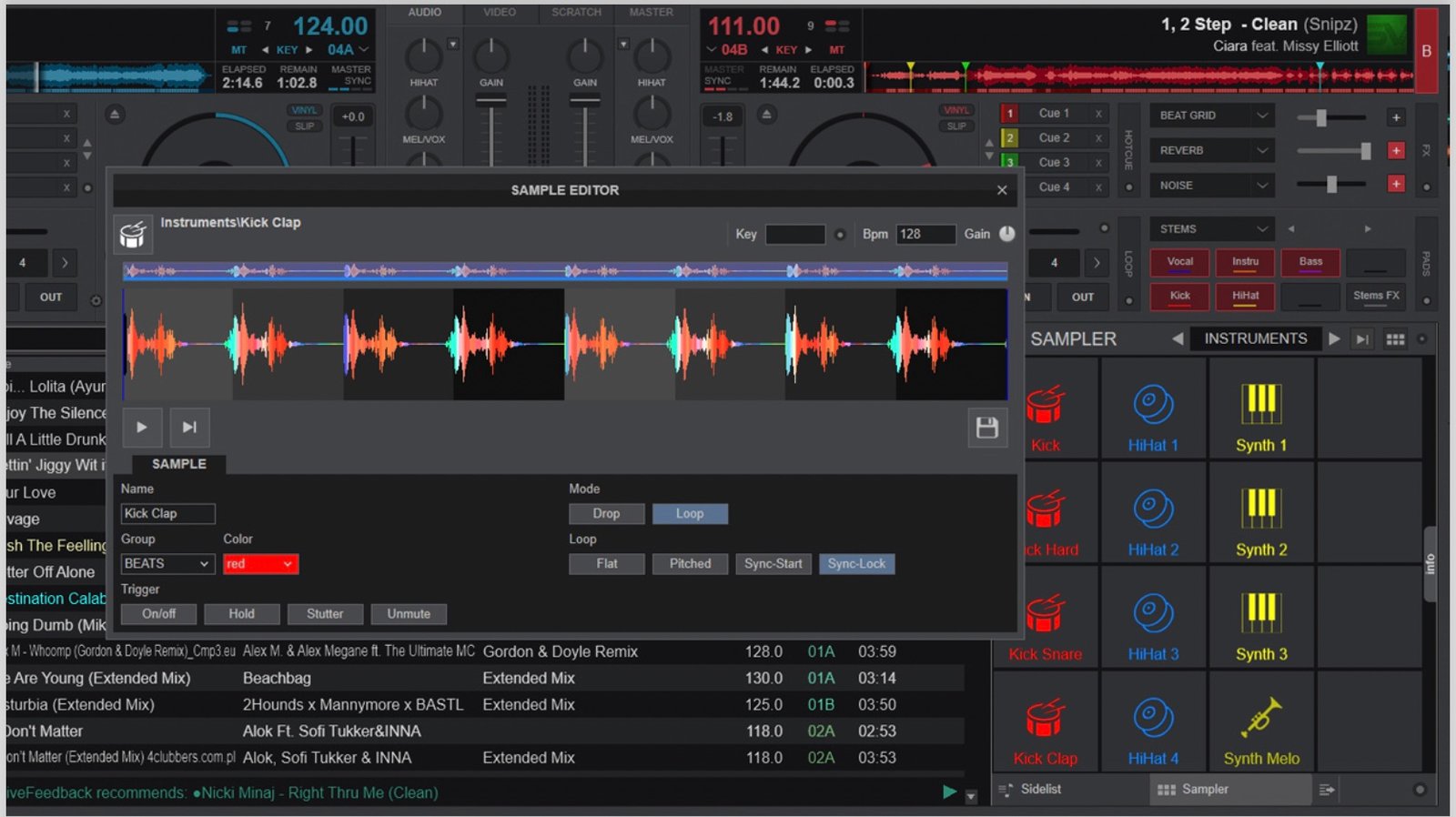
Task: Open the red Color dropdown
Action: 261,564
